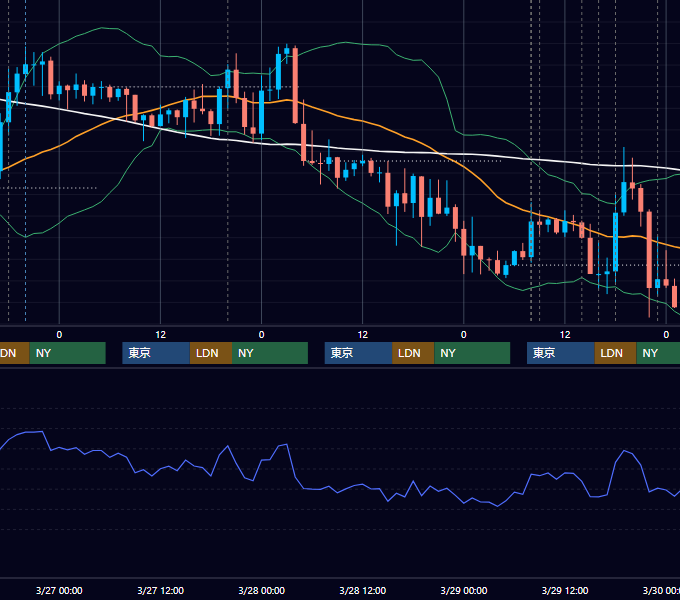The image size is (680, 600).
Task: Click the 3/28 12:00 time axis label
Action: (363, 590)
